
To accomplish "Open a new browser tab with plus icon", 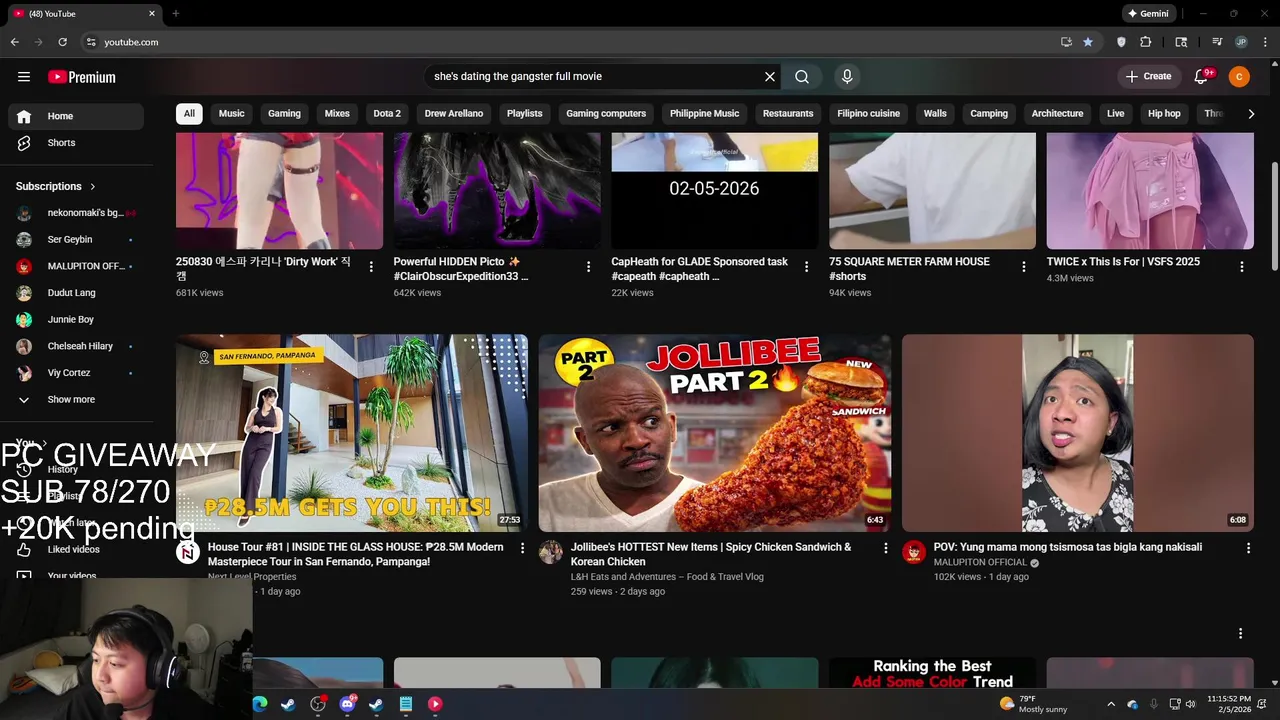I will [175, 14].
